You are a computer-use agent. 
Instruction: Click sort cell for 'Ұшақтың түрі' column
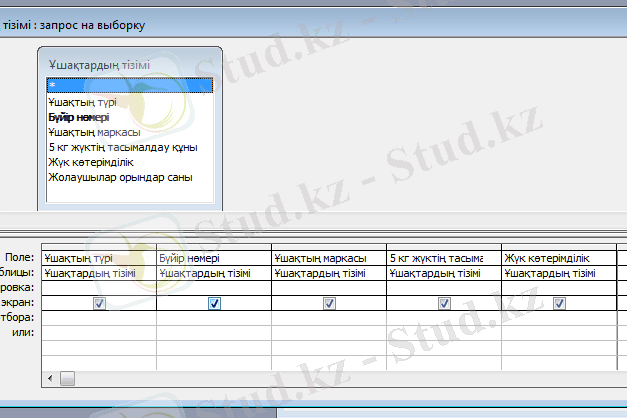coord(99,288)
